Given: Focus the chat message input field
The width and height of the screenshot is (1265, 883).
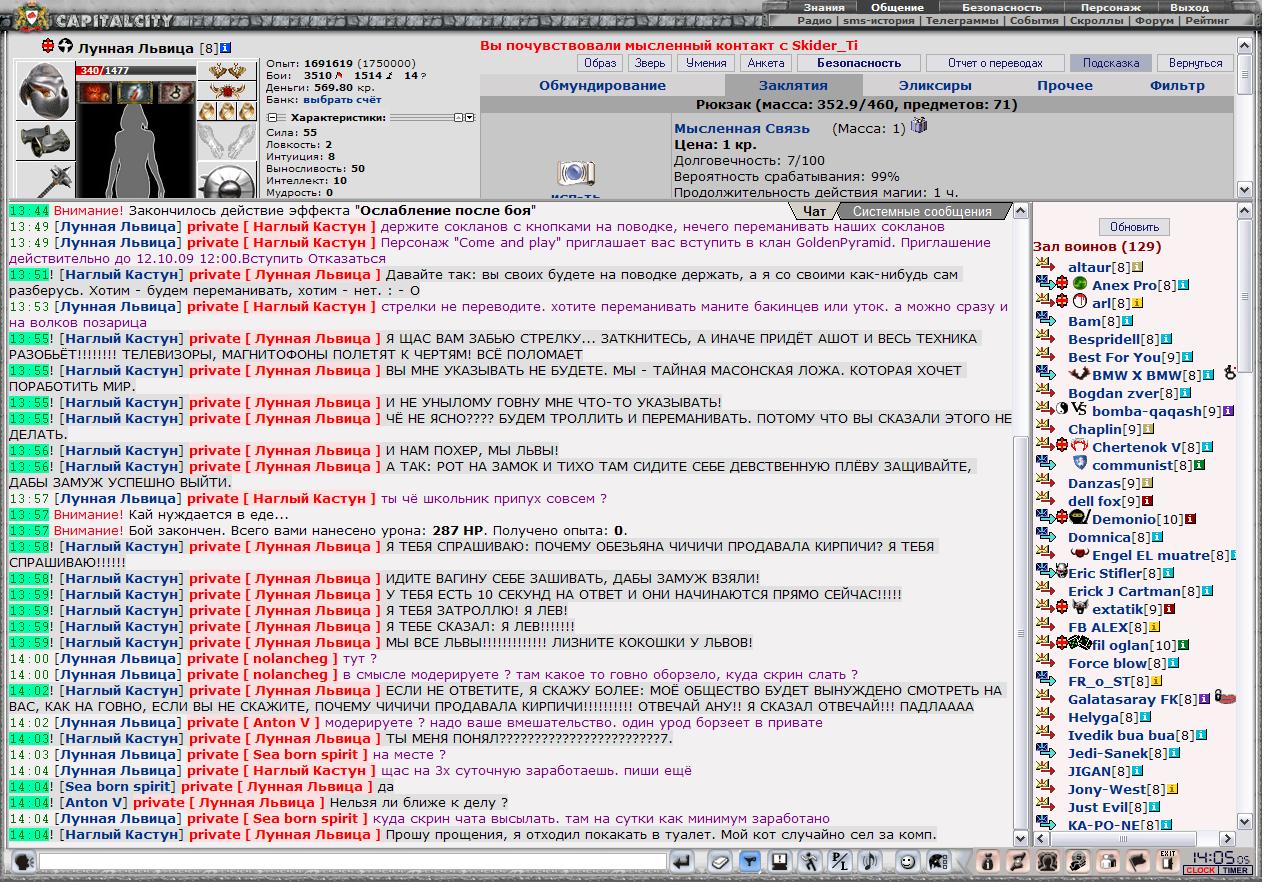Looking at the screenshot, I should click(x=352, y=861).
